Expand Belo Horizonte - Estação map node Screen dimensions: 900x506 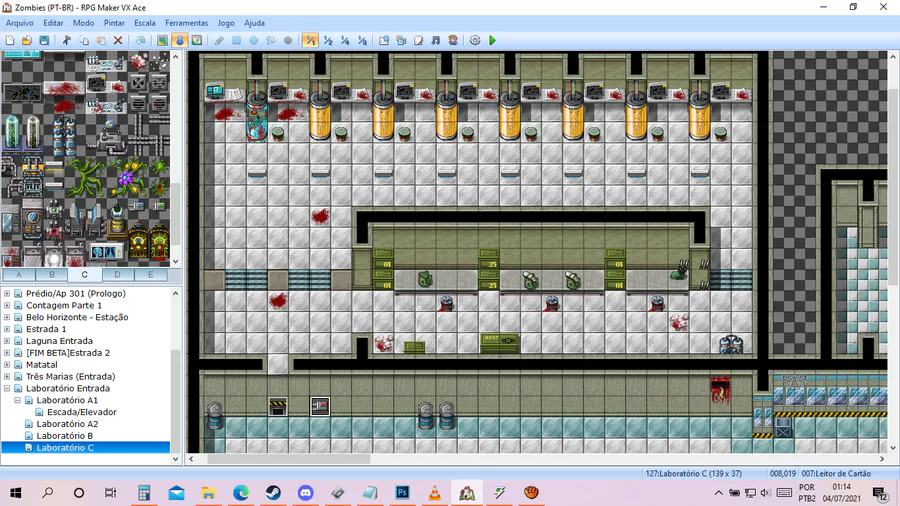click(7, 317)
